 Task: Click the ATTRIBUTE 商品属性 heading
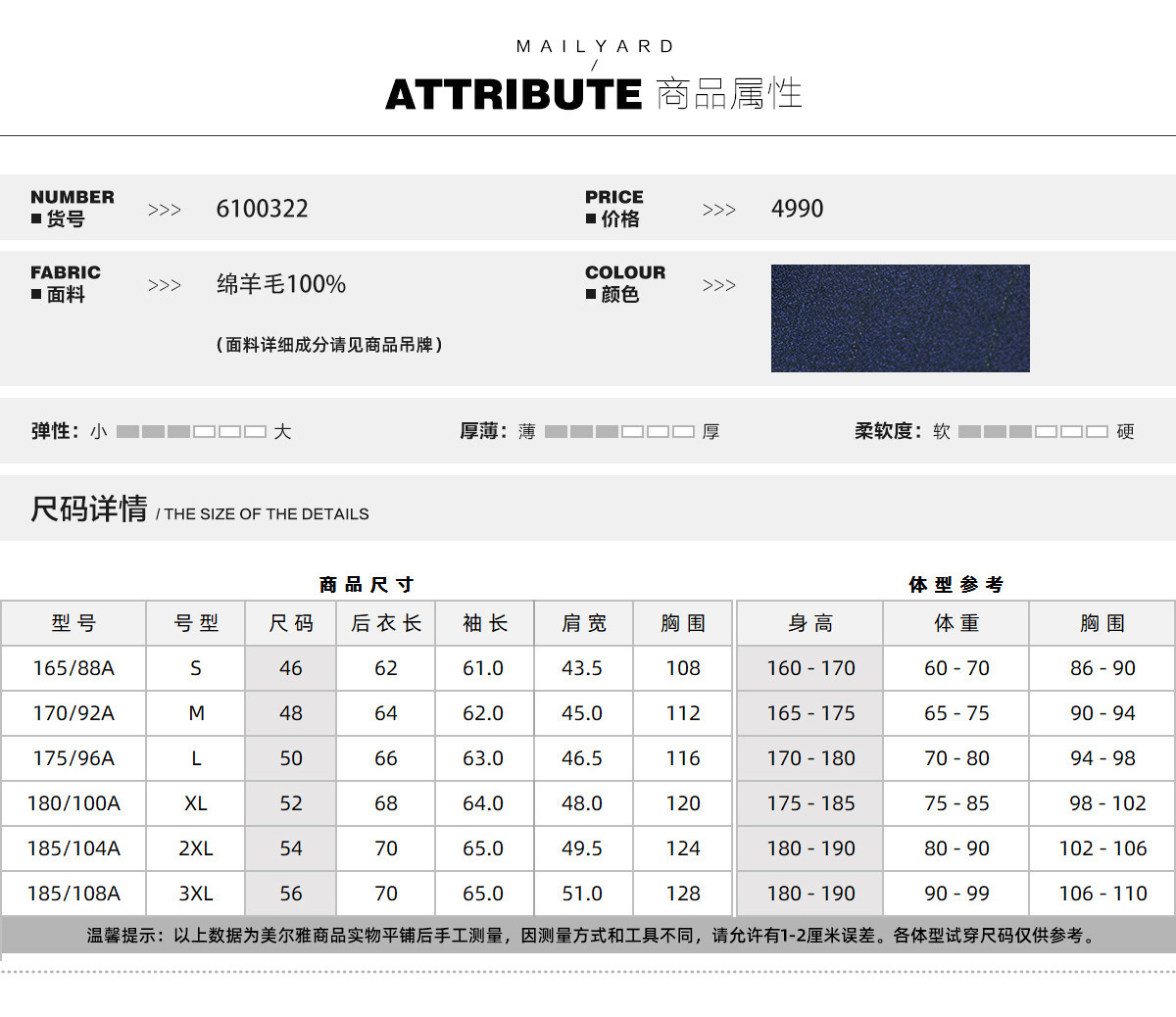tap(594, 94)
